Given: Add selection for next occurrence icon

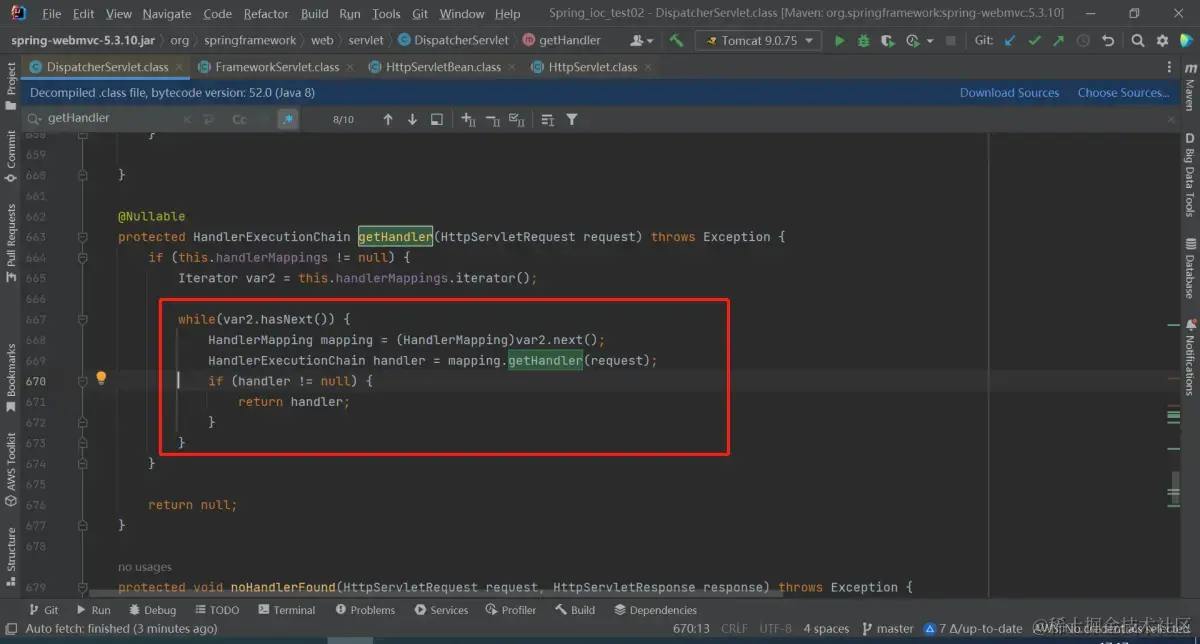Looking at the screenshot, I should pyautogui.click(x=468, y=119).
